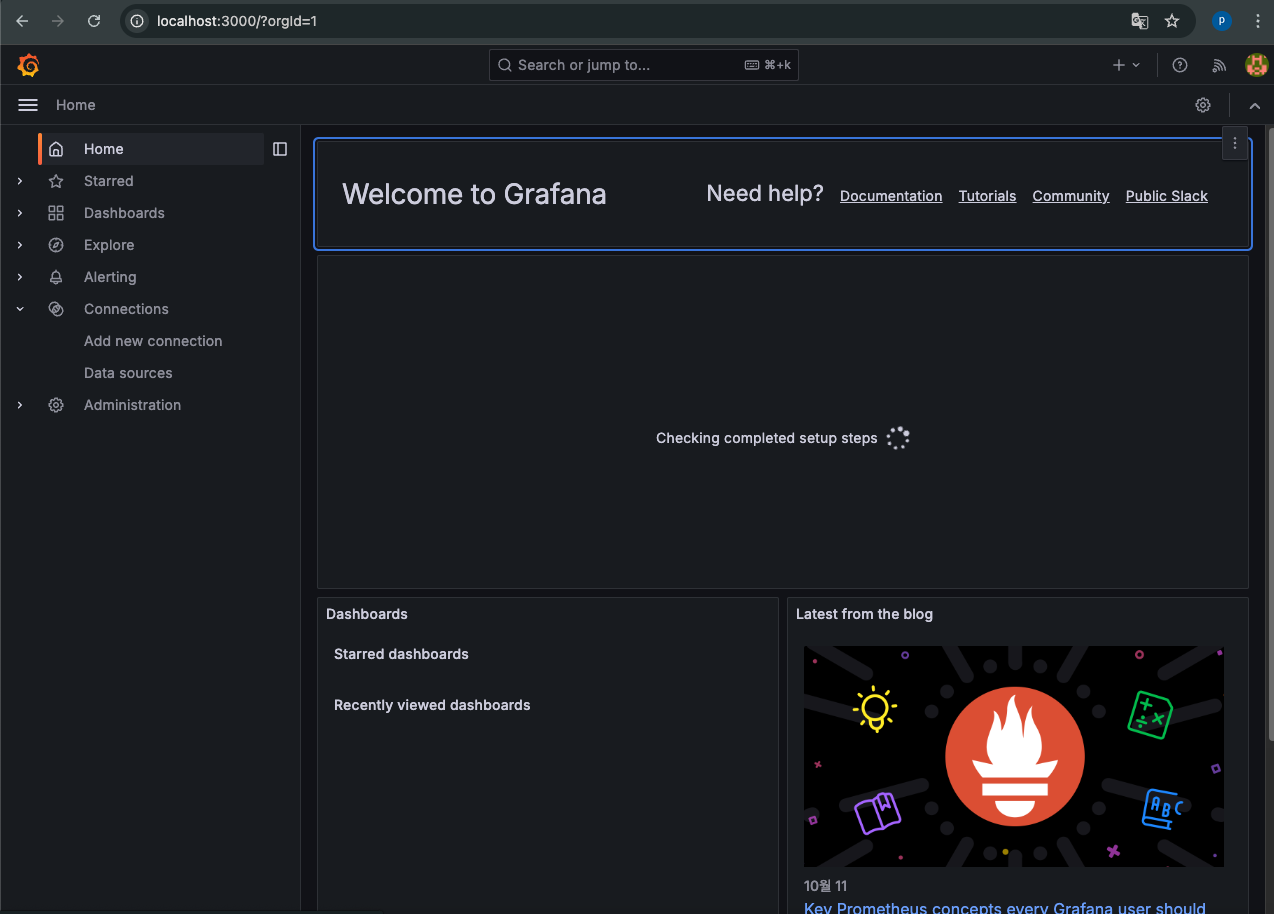This screenshot has width=1274, height=914.
Task: Click the browser forward arrow
Action: (58, 20)
